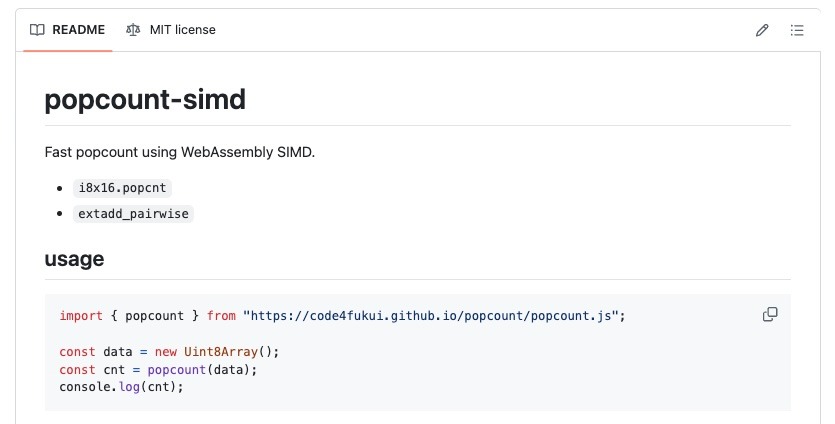Image resolution: width=835 pixels, height=424 pixels.
Task: Click the pencil icon to edit README
Action: tap(762, 30)
